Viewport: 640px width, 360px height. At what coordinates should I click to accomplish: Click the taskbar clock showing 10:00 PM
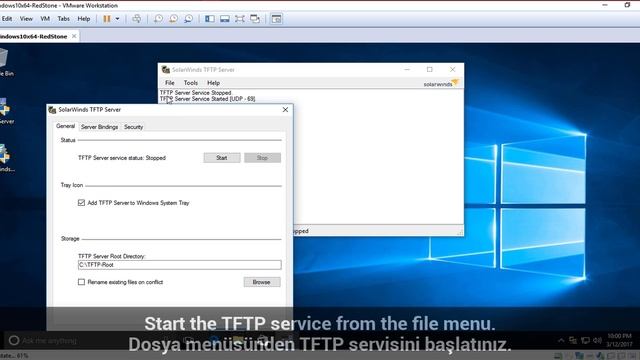[x=619, y=340]
